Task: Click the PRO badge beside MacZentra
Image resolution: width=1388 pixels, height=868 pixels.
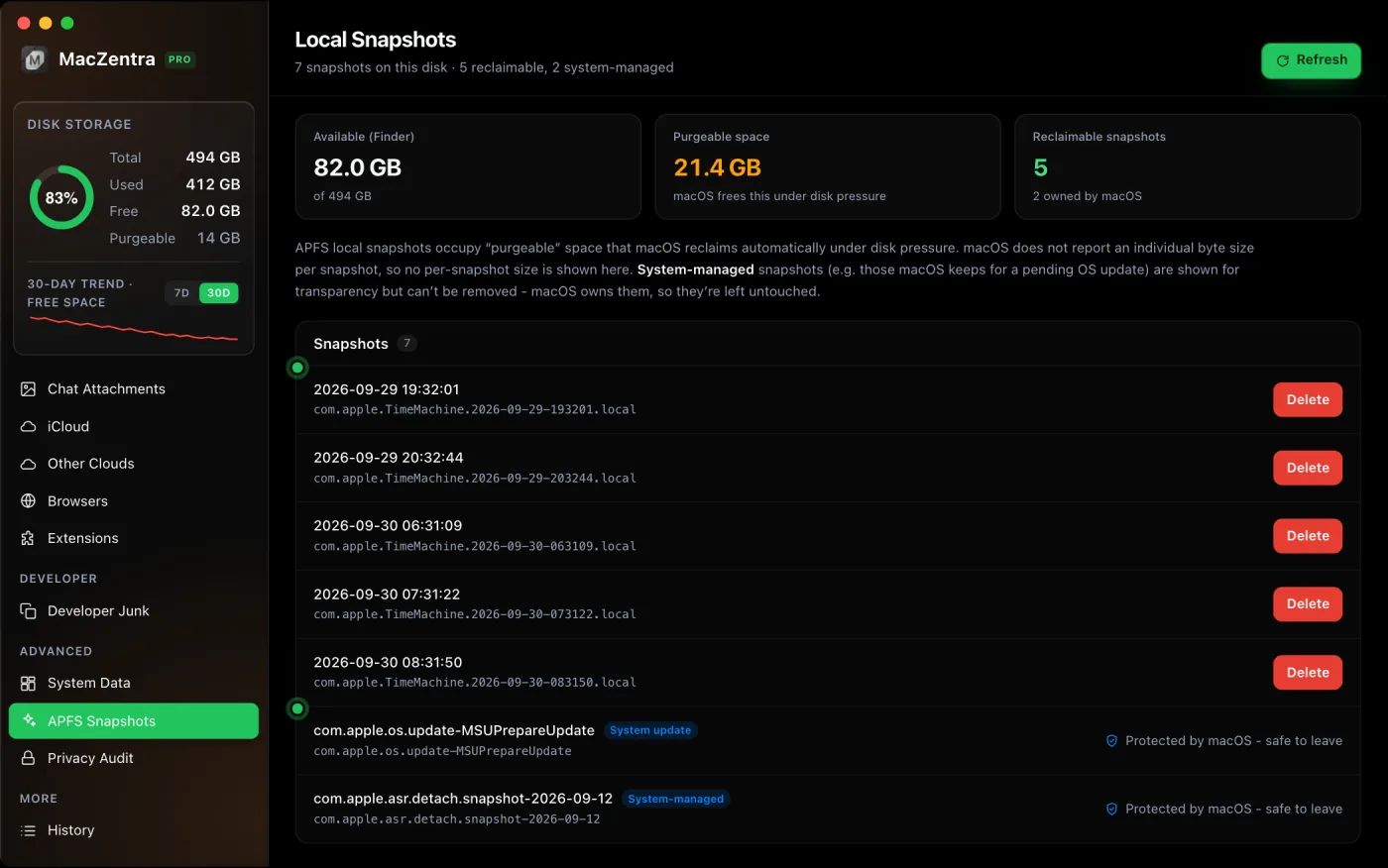Action: (179, 59)
